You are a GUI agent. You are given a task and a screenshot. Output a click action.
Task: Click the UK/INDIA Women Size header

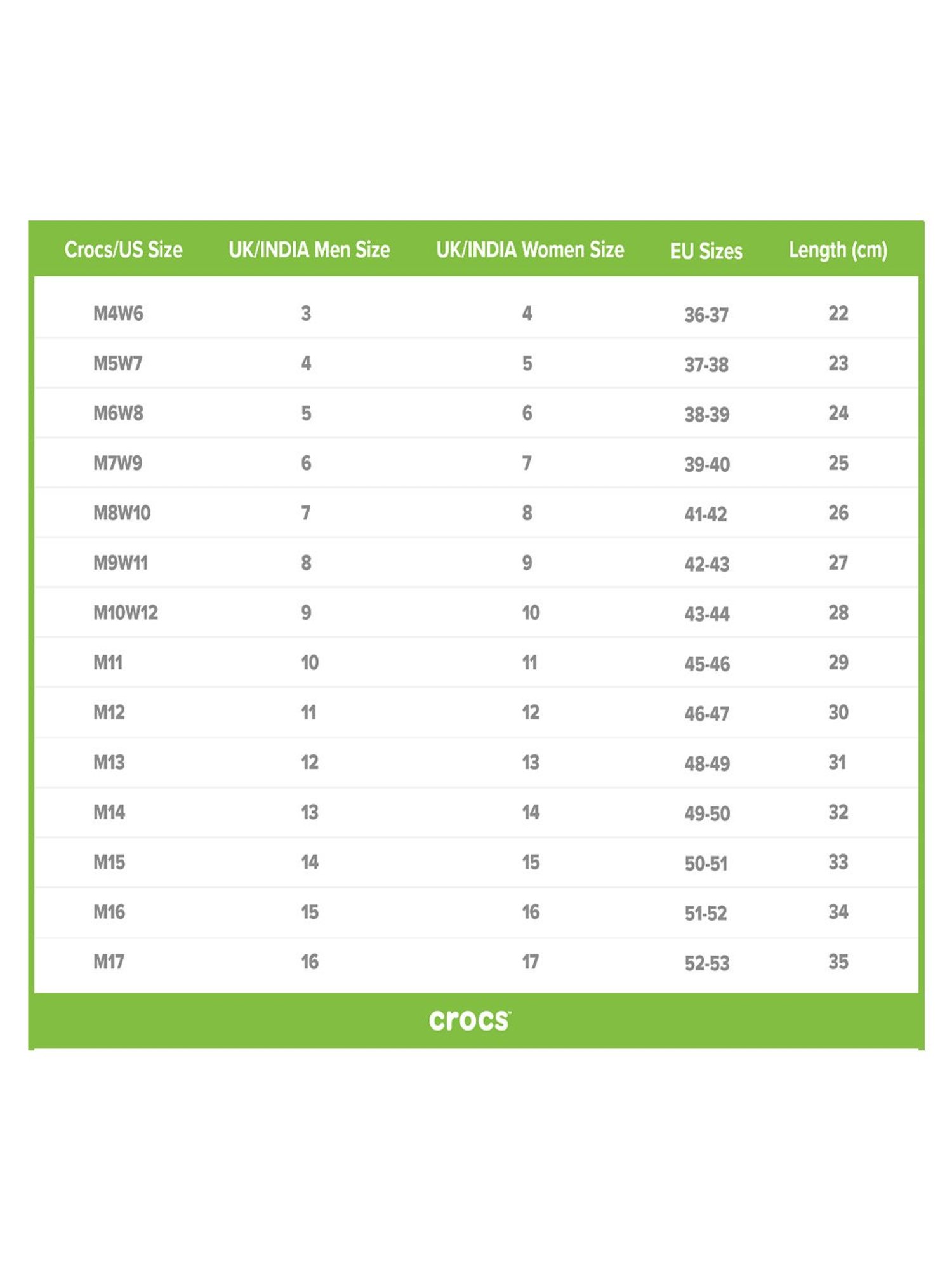point(530,250)
